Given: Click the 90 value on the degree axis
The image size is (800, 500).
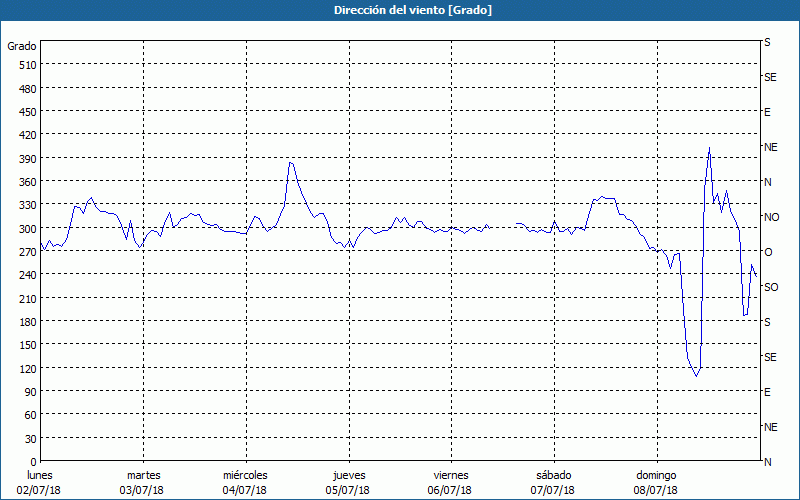Looking at the screenshot, I should (31, 392).
